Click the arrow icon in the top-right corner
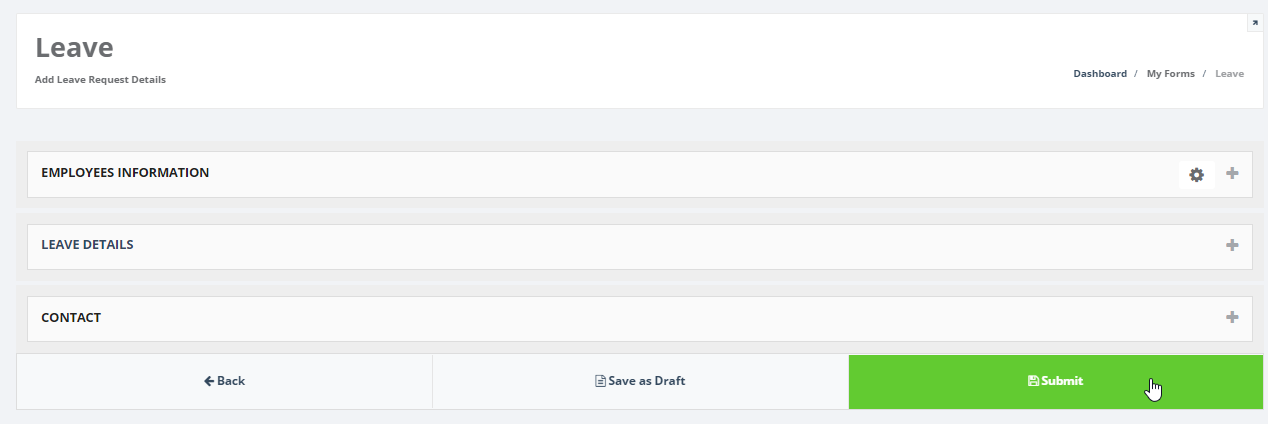1268x424 pixels. point(1255,23)
